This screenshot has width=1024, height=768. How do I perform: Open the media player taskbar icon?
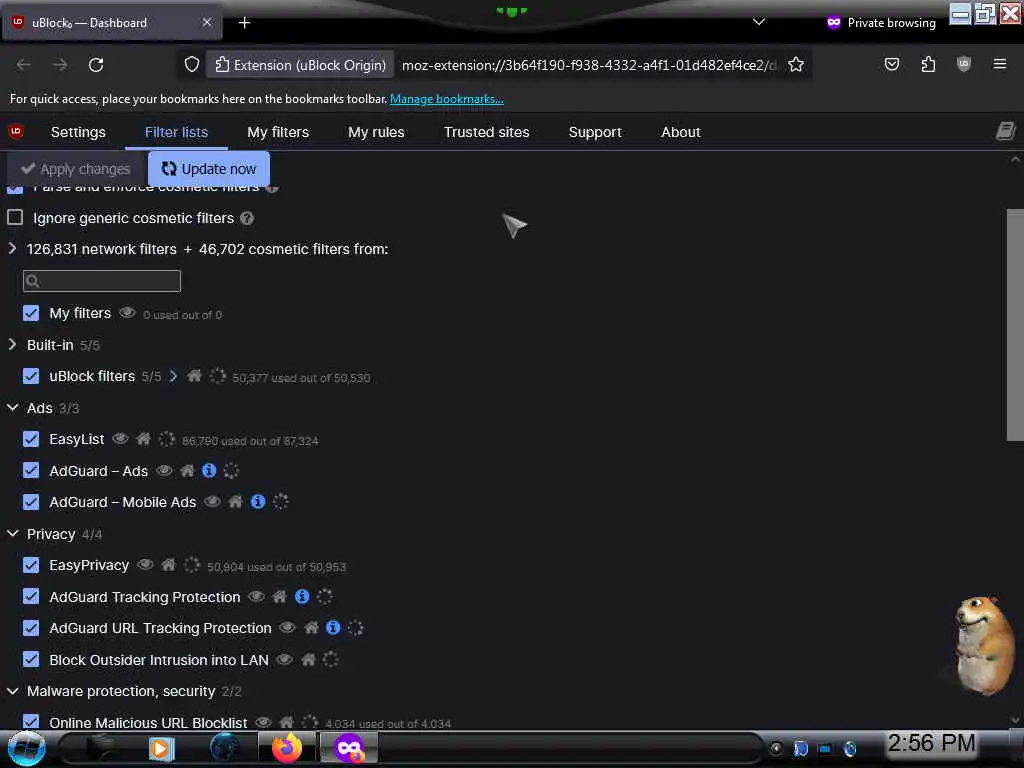[161, 748]
